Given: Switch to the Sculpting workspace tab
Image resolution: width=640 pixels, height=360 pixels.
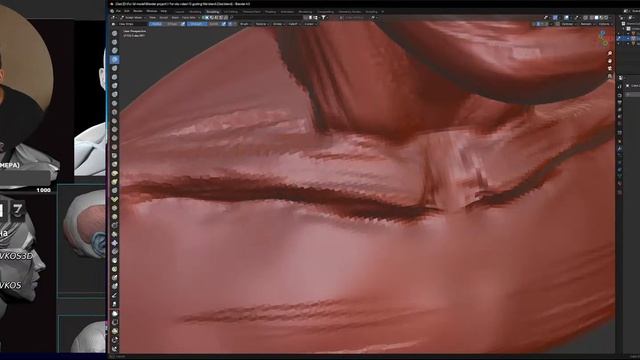Looking at the screenshot, I should click(x=213, y=12).
